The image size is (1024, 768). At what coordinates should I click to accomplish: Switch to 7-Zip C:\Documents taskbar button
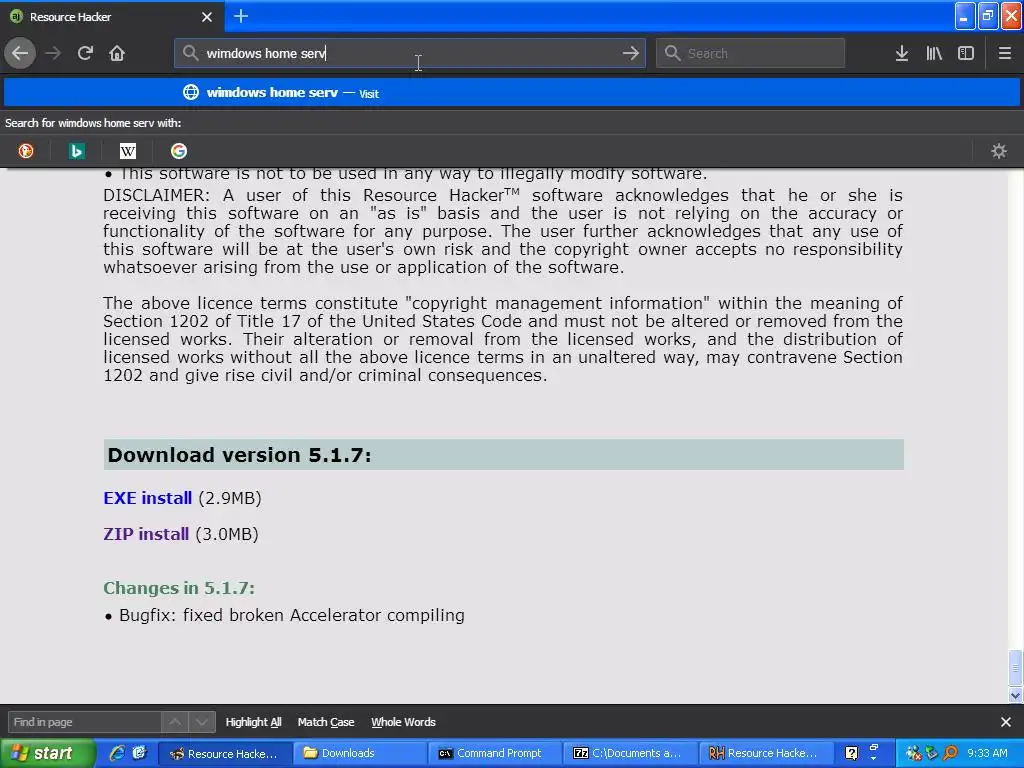[628, 754]
